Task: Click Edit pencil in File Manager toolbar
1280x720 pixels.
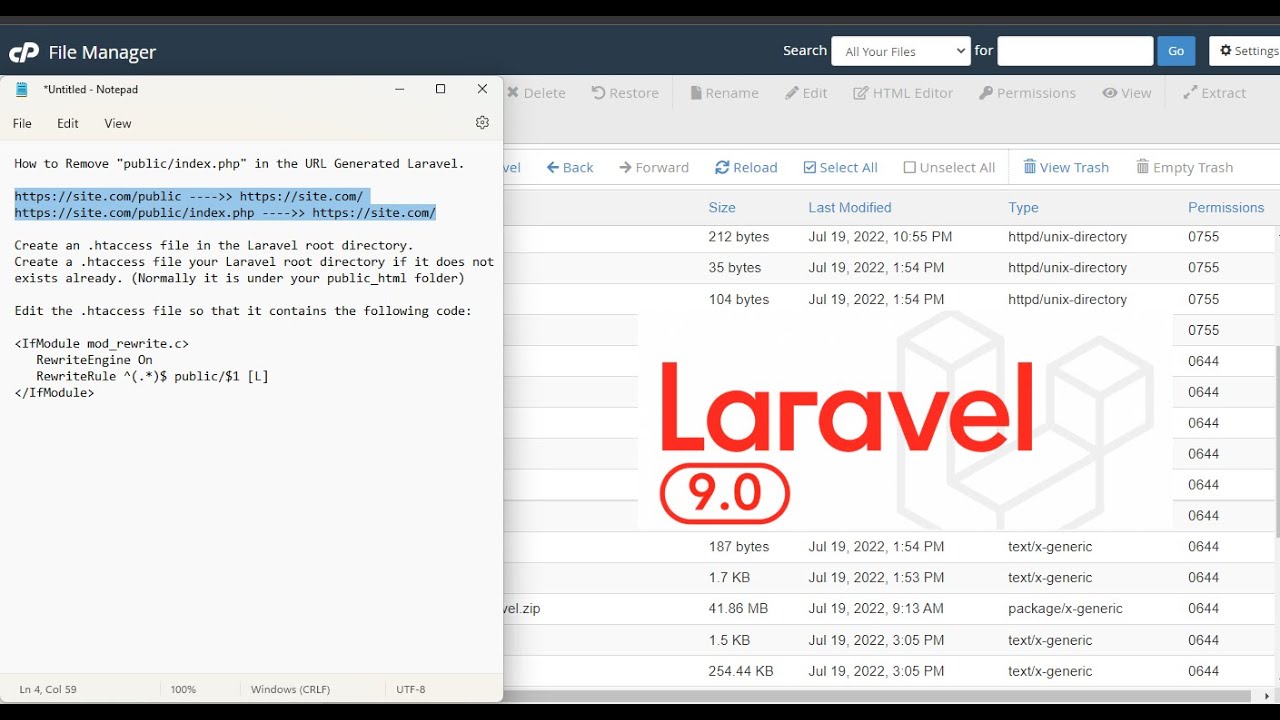Action: click(806, 93)
